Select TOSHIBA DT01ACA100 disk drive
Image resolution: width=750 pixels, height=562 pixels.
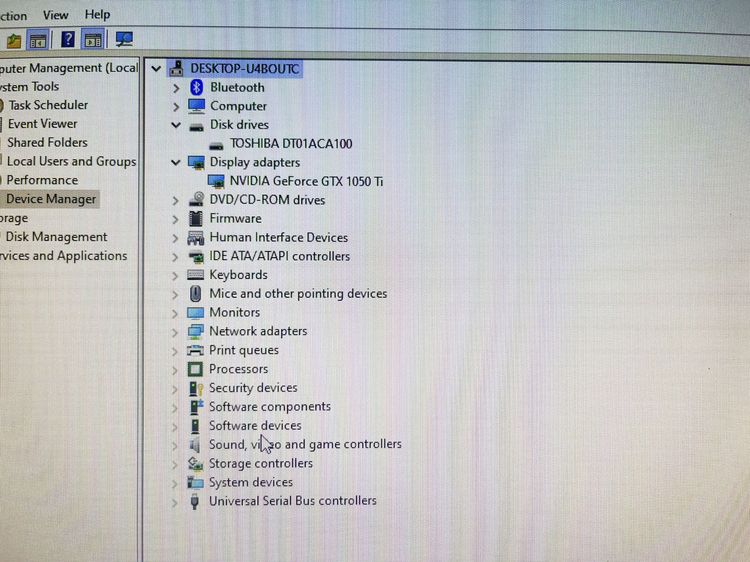[291, 143]
